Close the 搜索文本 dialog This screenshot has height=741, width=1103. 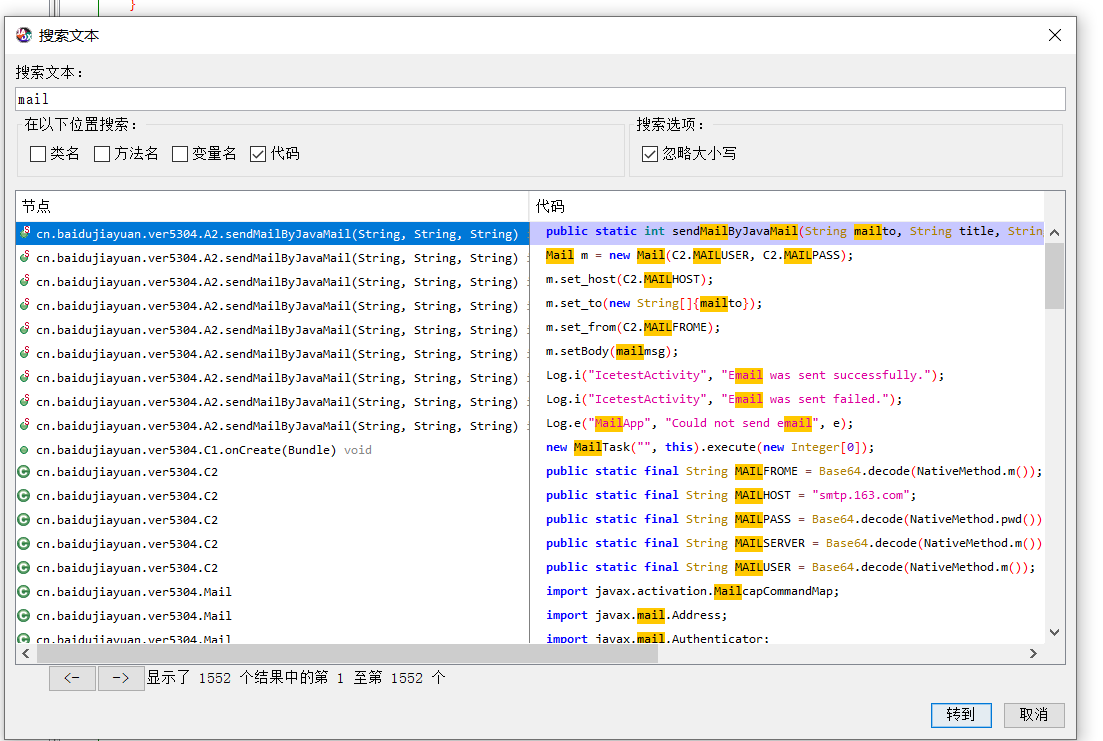tap(1054, 35)
